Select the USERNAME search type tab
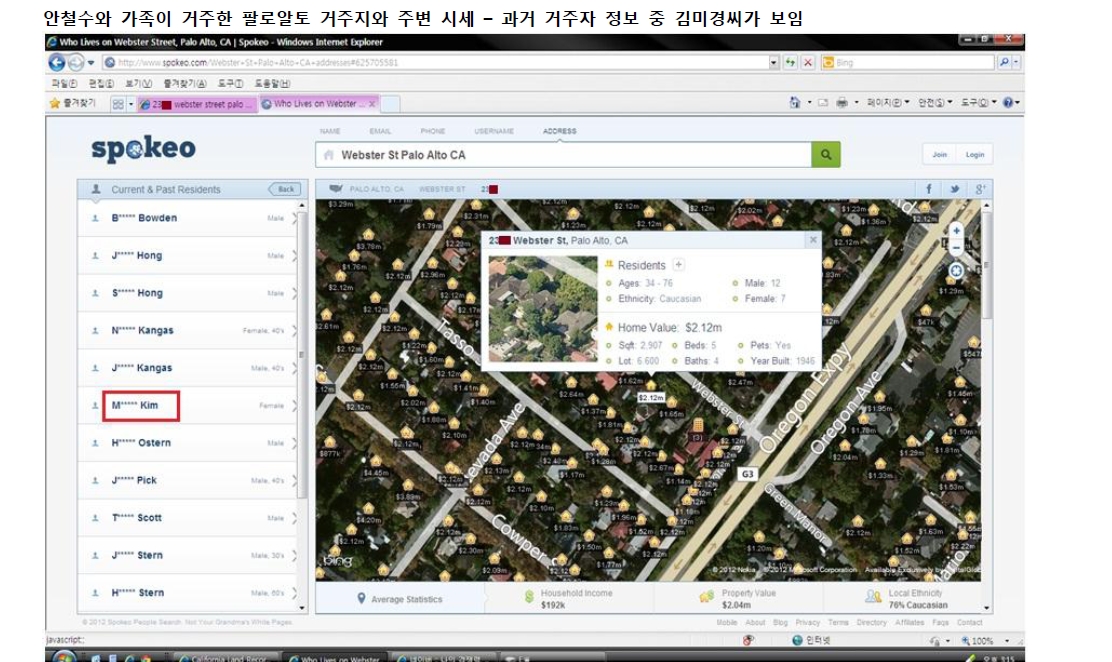1112x662 pixels. click(x=494, y=131)
